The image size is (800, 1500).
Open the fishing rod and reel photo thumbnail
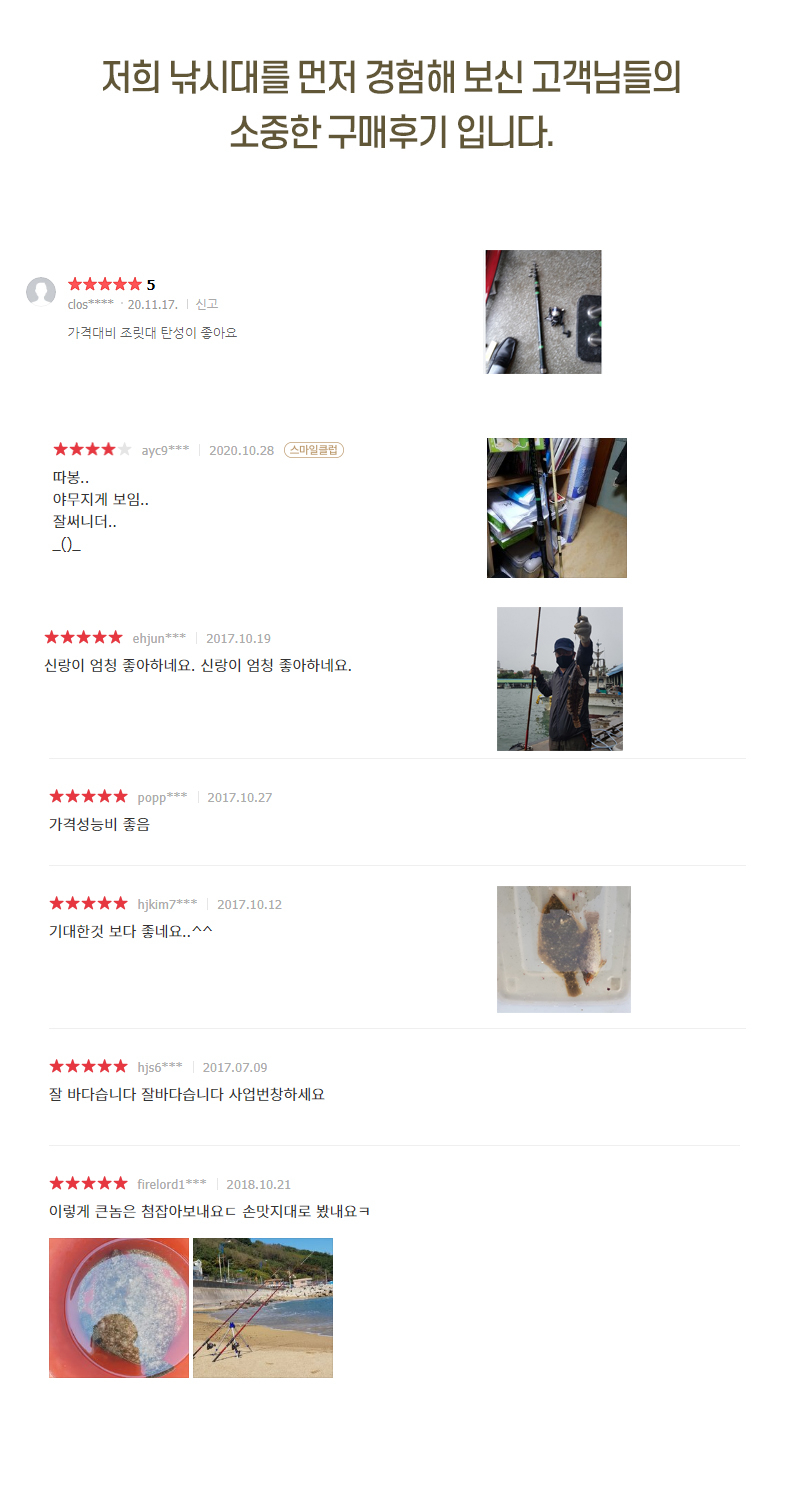tap(544, 312)
